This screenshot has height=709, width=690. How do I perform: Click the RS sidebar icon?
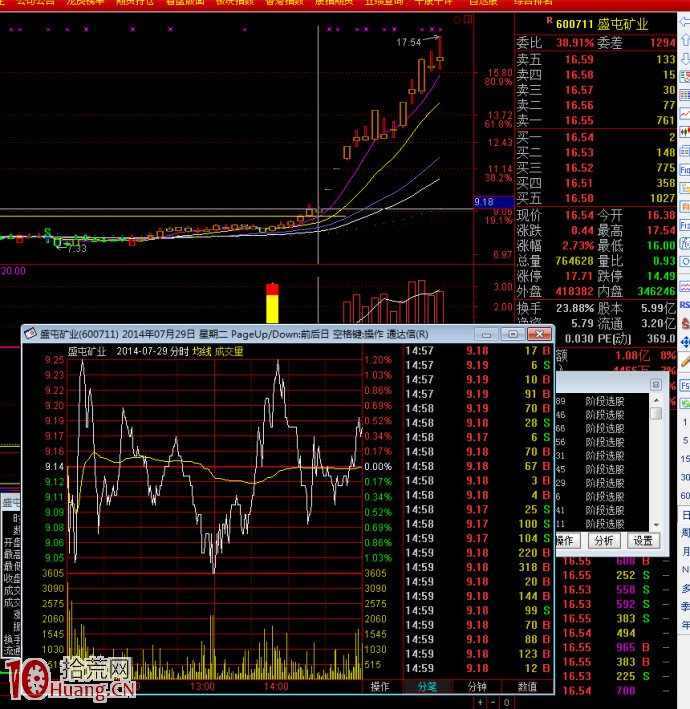685,305
